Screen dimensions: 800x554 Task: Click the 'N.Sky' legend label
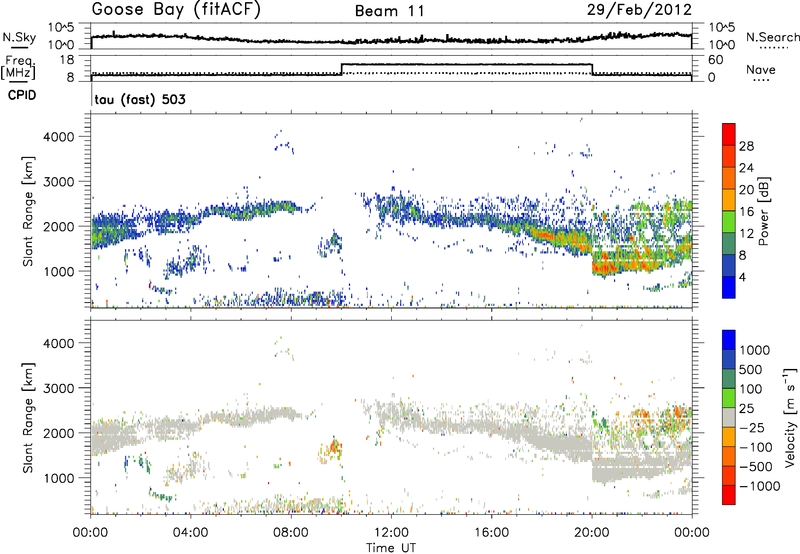[x=19, y=37]
